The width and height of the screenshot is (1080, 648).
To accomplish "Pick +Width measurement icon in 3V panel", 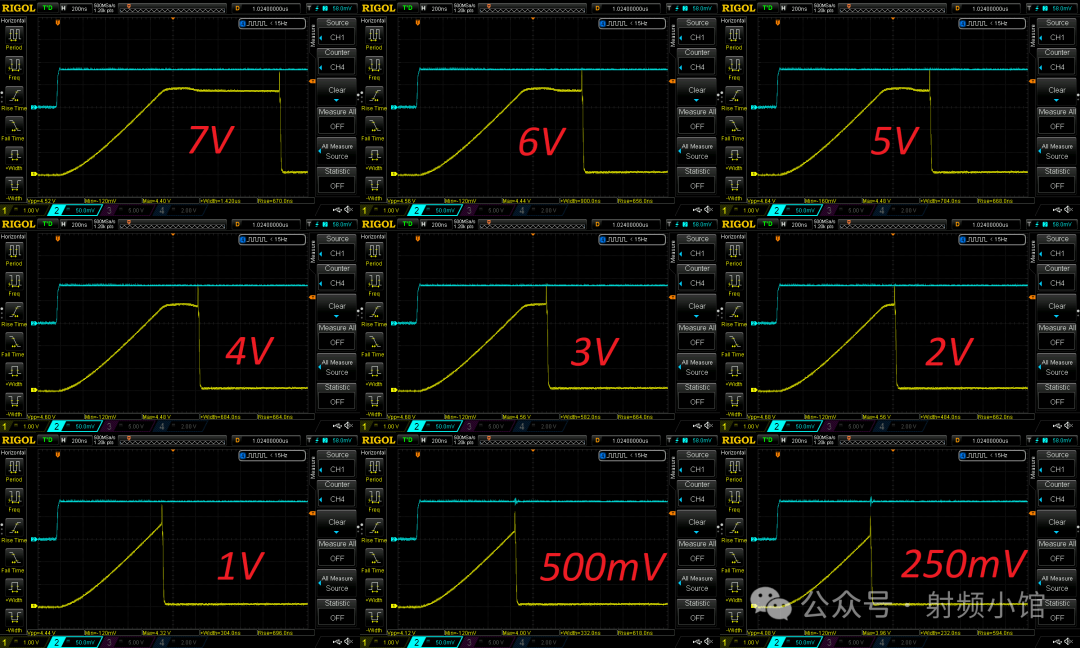I will (375, 372).
